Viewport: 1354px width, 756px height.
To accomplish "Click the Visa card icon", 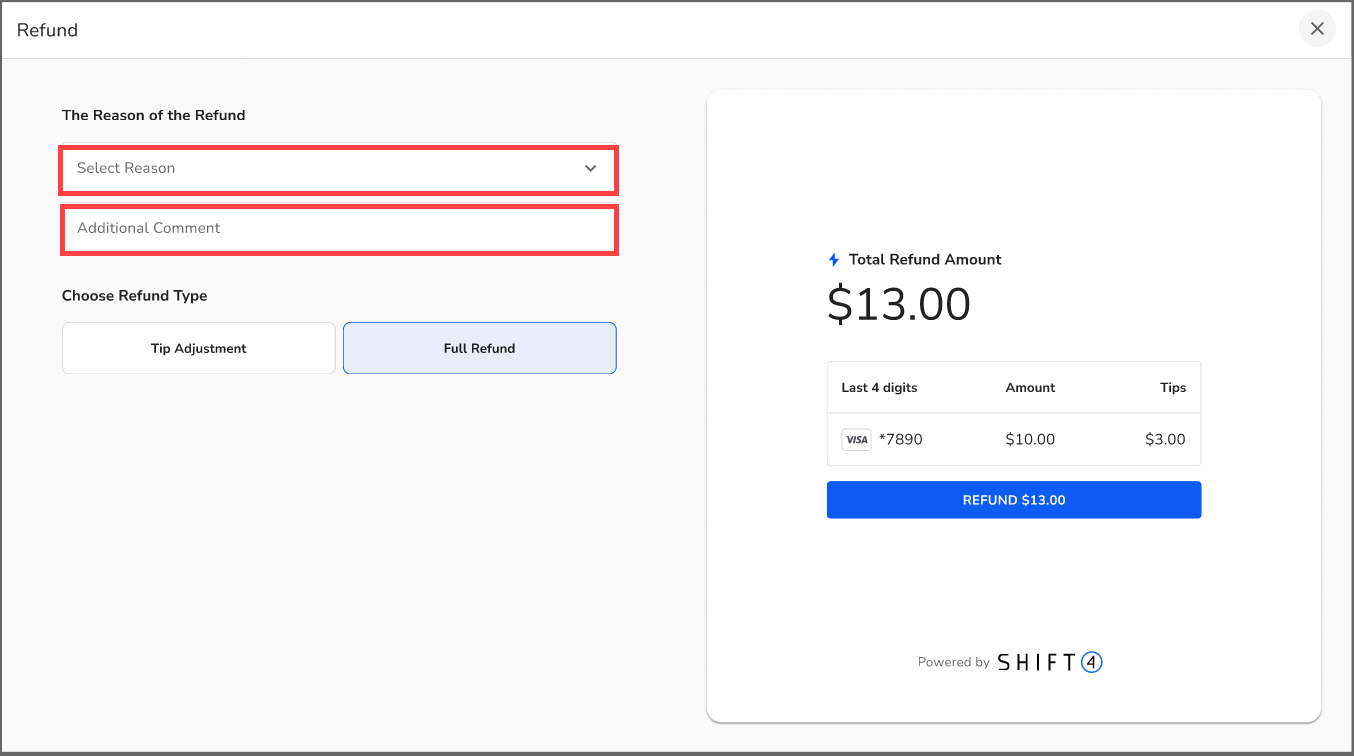I will [x=856, y=440].
